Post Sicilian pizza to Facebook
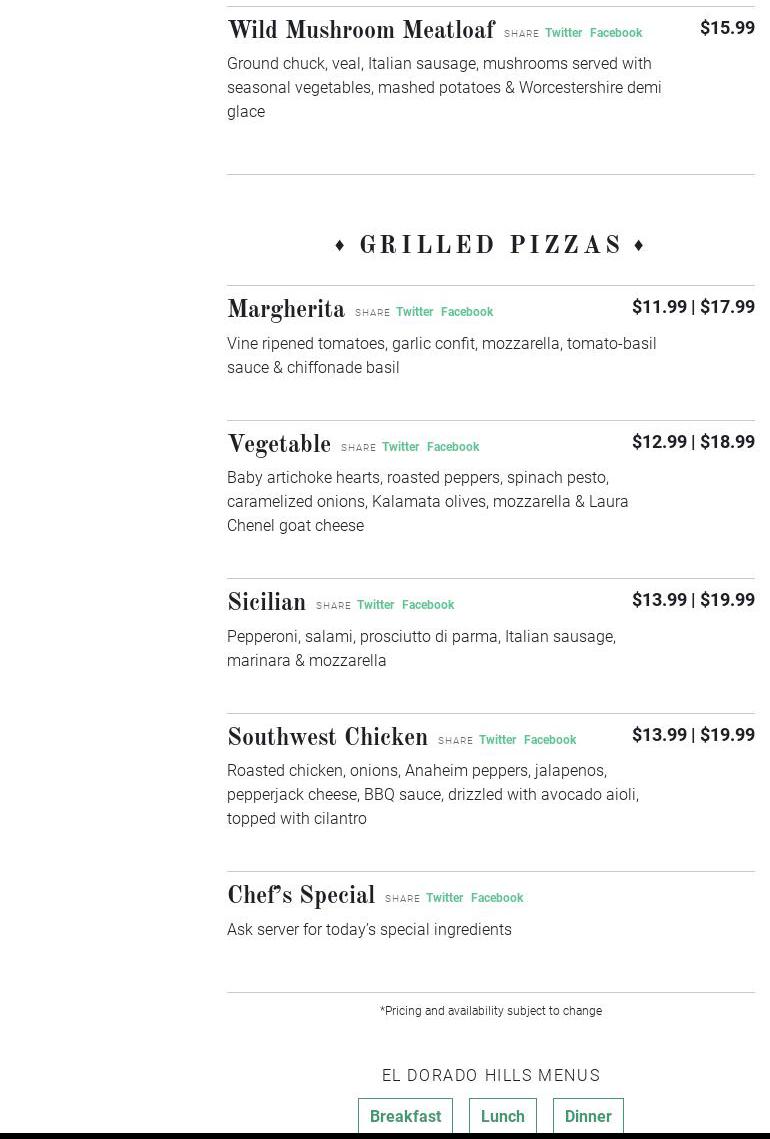The width and height of the screenshot is (770, 1139). [x=427, y=605]
